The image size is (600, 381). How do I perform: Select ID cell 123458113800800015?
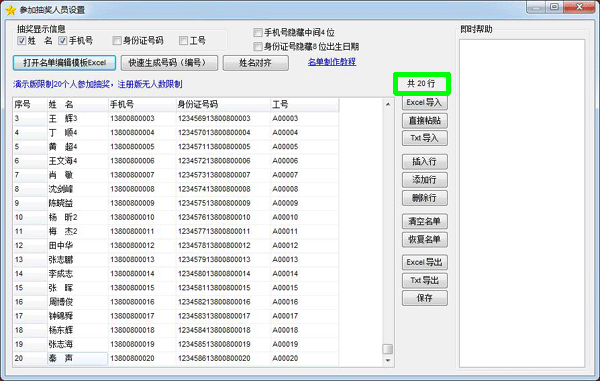click(x=223, y=288)
